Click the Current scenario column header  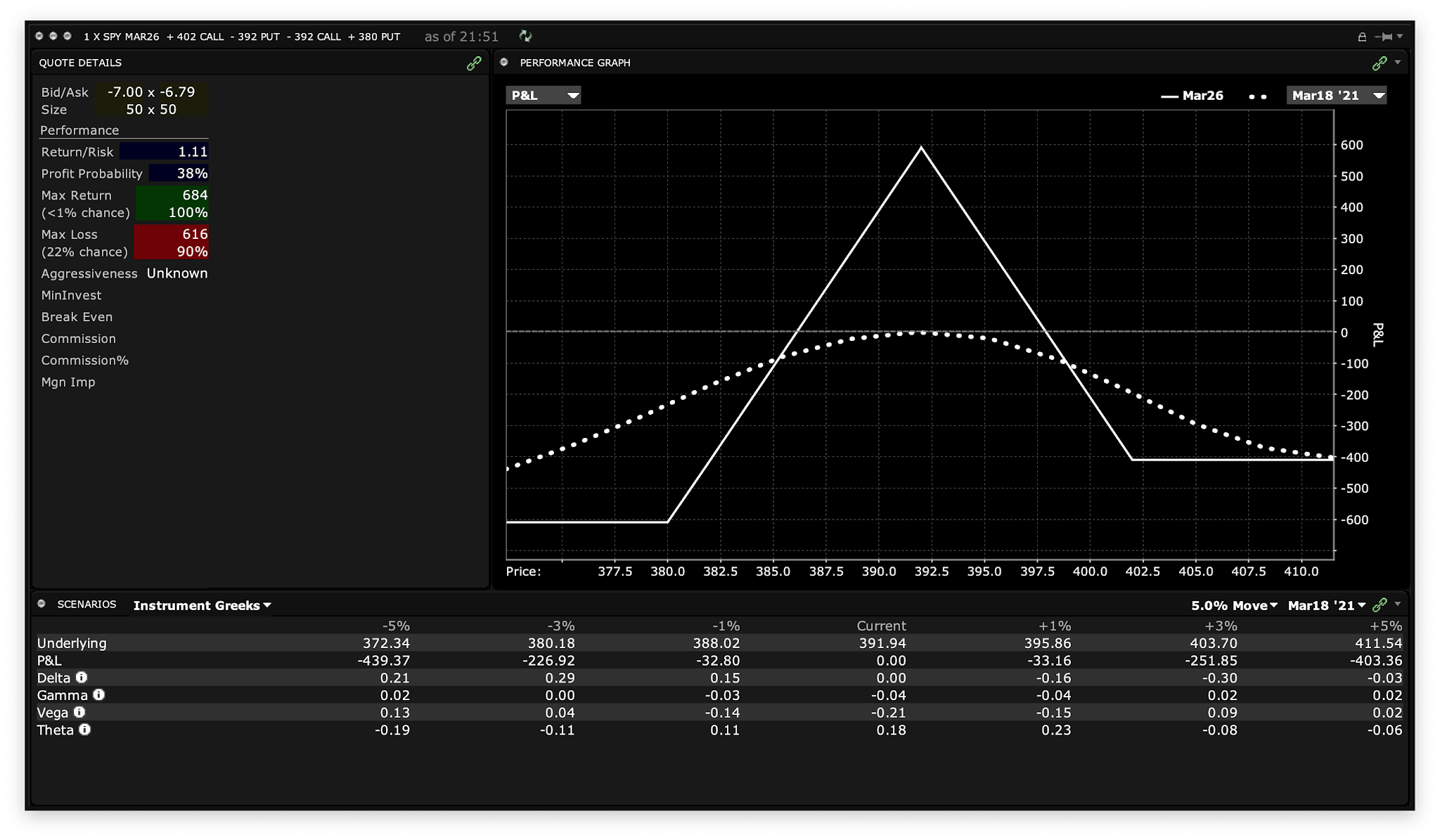coord(881,626)
